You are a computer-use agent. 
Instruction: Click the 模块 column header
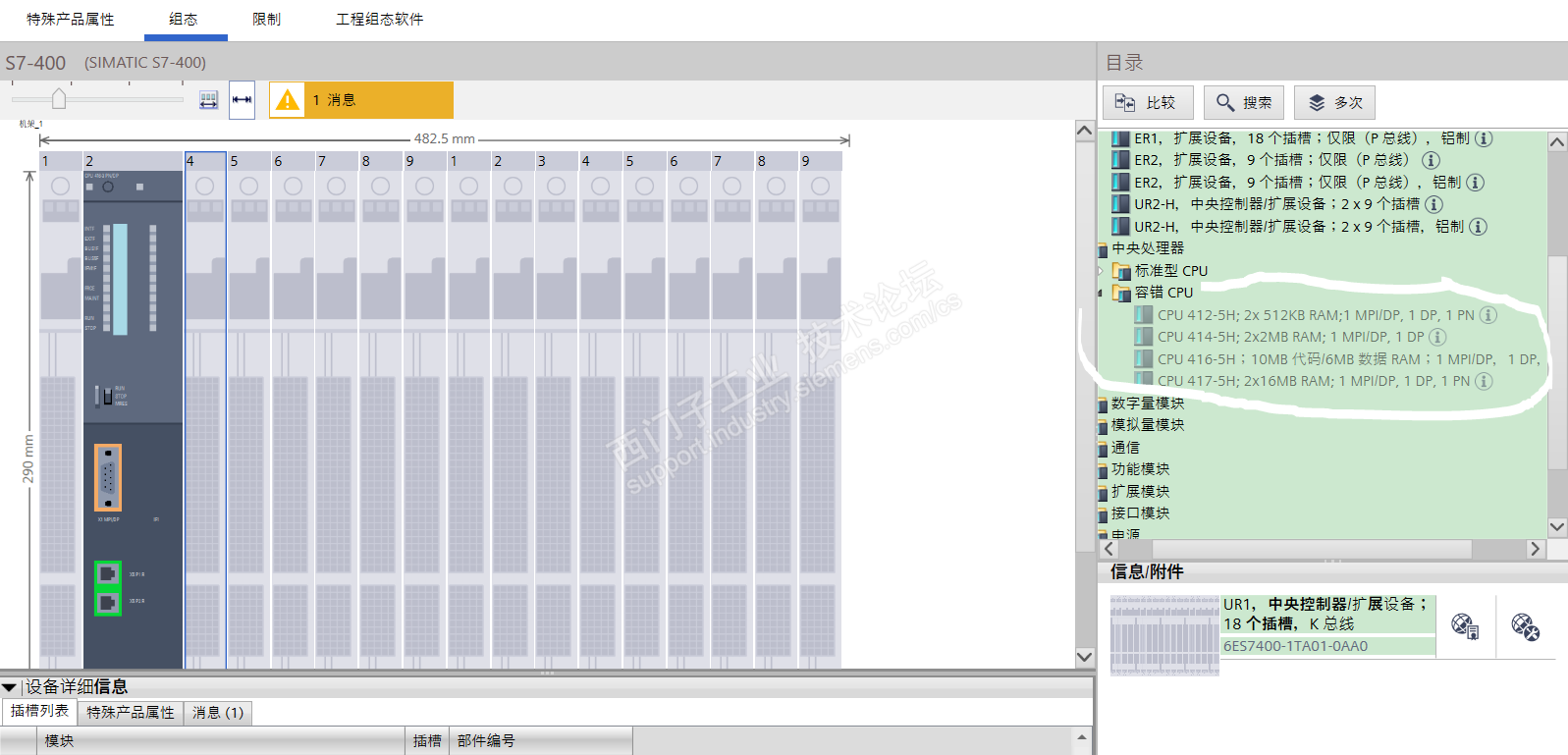pos(221,741)
